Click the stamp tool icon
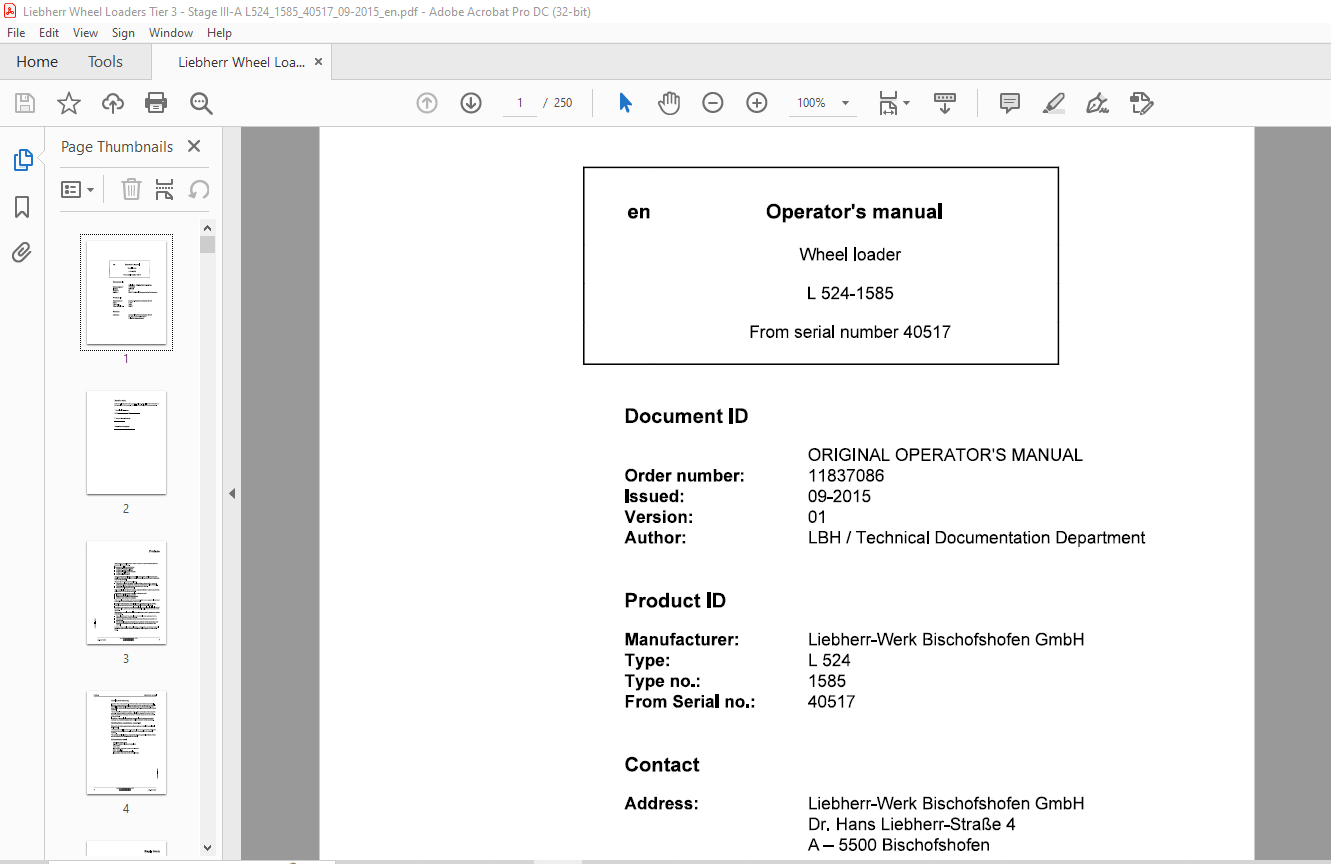The width and height of the screenshot is (1331, 864). 1141,103
